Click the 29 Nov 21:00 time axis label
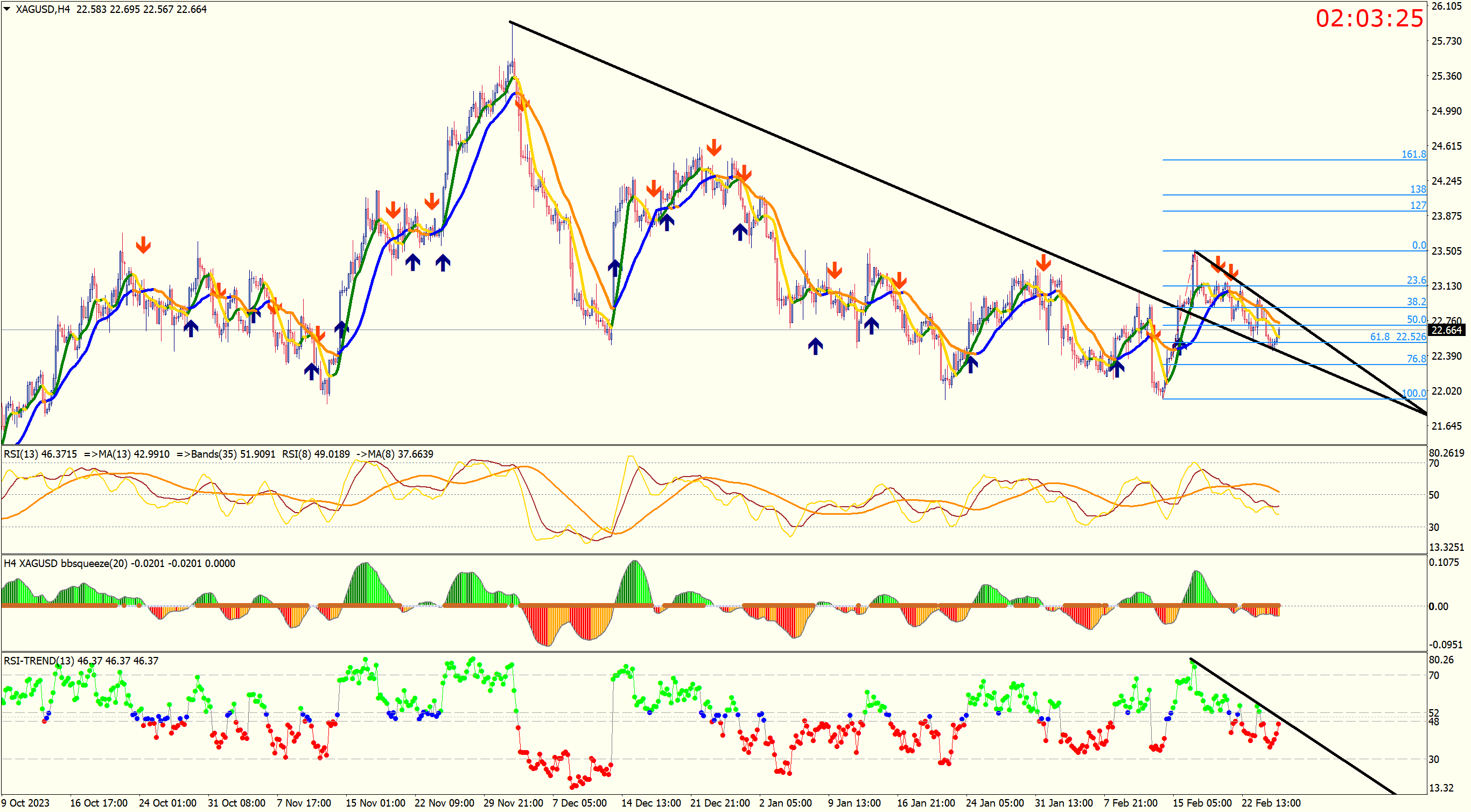The width and height of the screenshot is (1471, 812). [x=513, y=803]
